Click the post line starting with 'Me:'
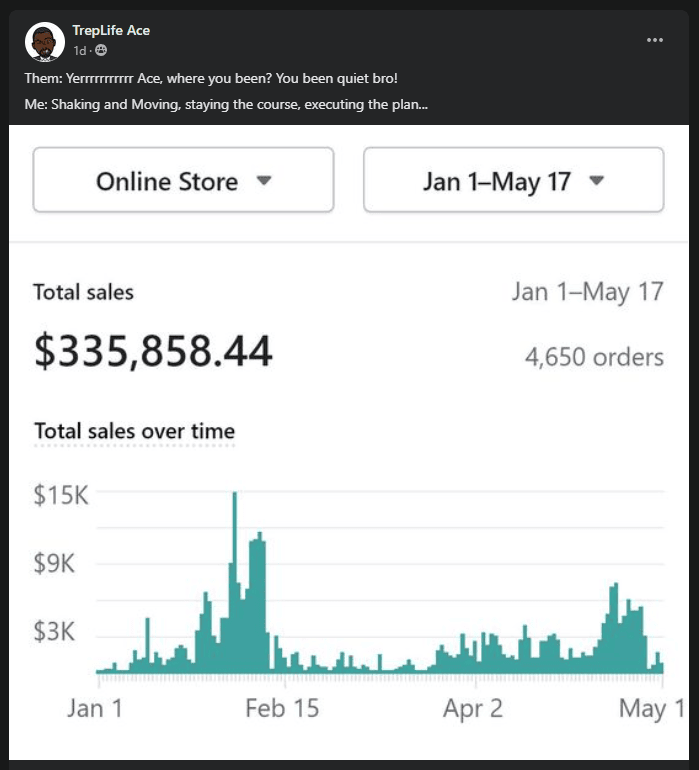 pos(225,105)
